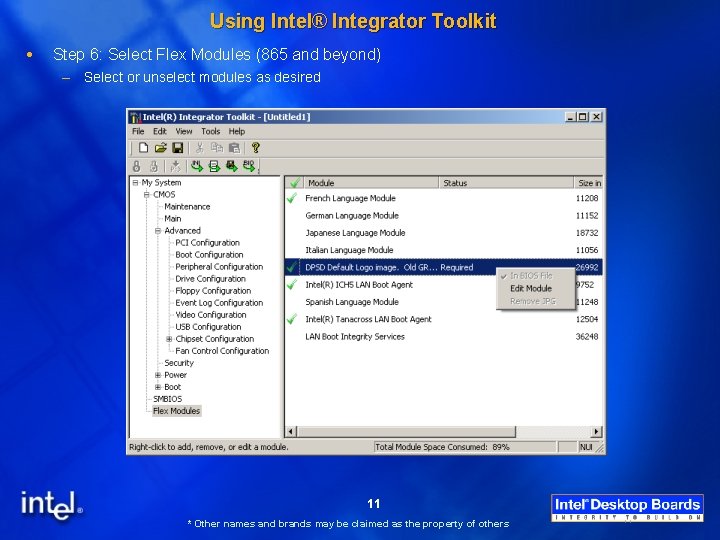Image resolution: width=720 pixels, height=540 pixels.
Task: Toggle the DPSD Default Logo image checkmark
Action: (x=292, y=267)
